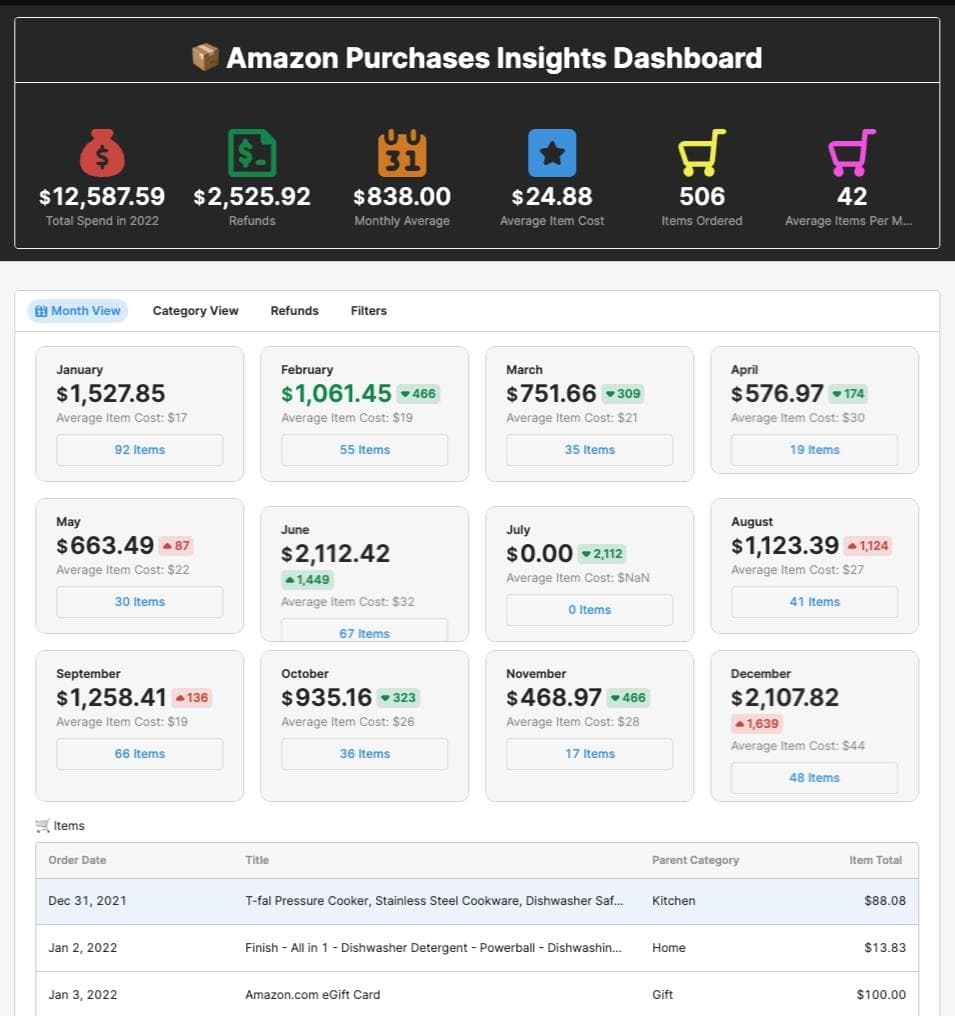Click the 92 Items button under January

(x=139, y=449)
